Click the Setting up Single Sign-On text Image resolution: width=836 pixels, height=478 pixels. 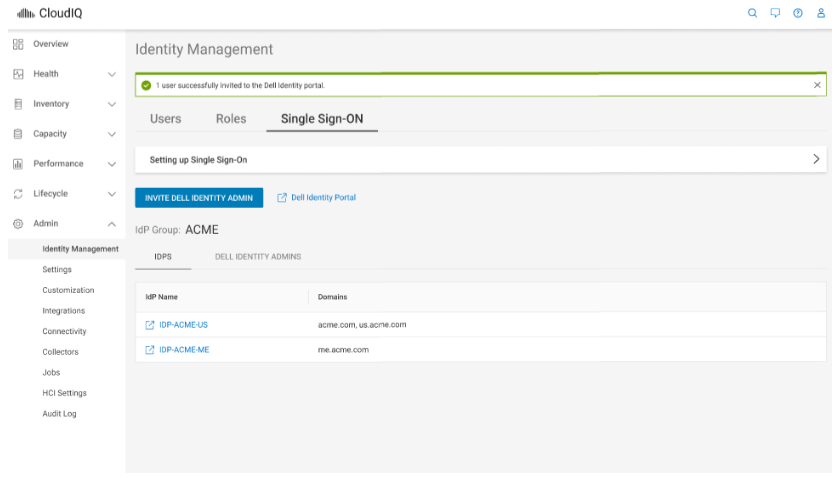tap(198, 160)
